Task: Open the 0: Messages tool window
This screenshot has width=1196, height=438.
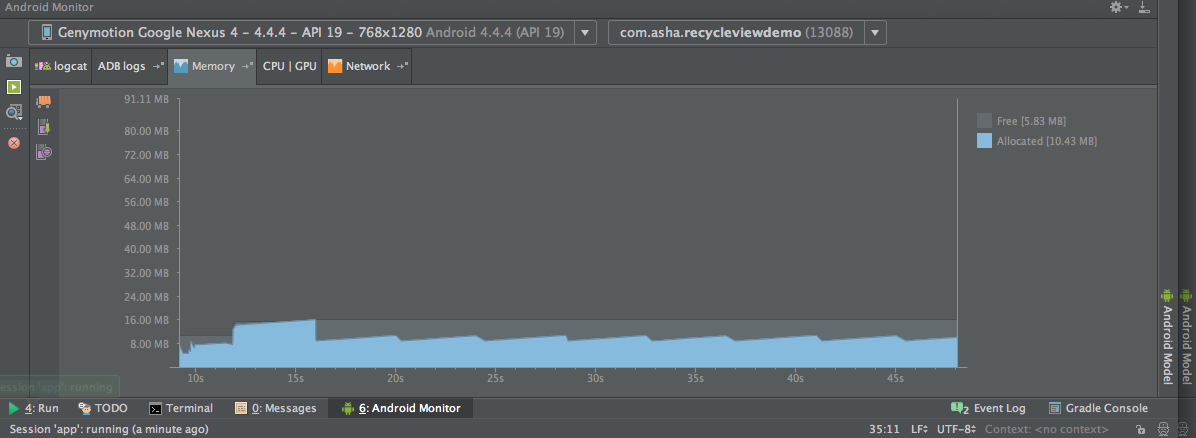Action: click(x=275, y=408)
